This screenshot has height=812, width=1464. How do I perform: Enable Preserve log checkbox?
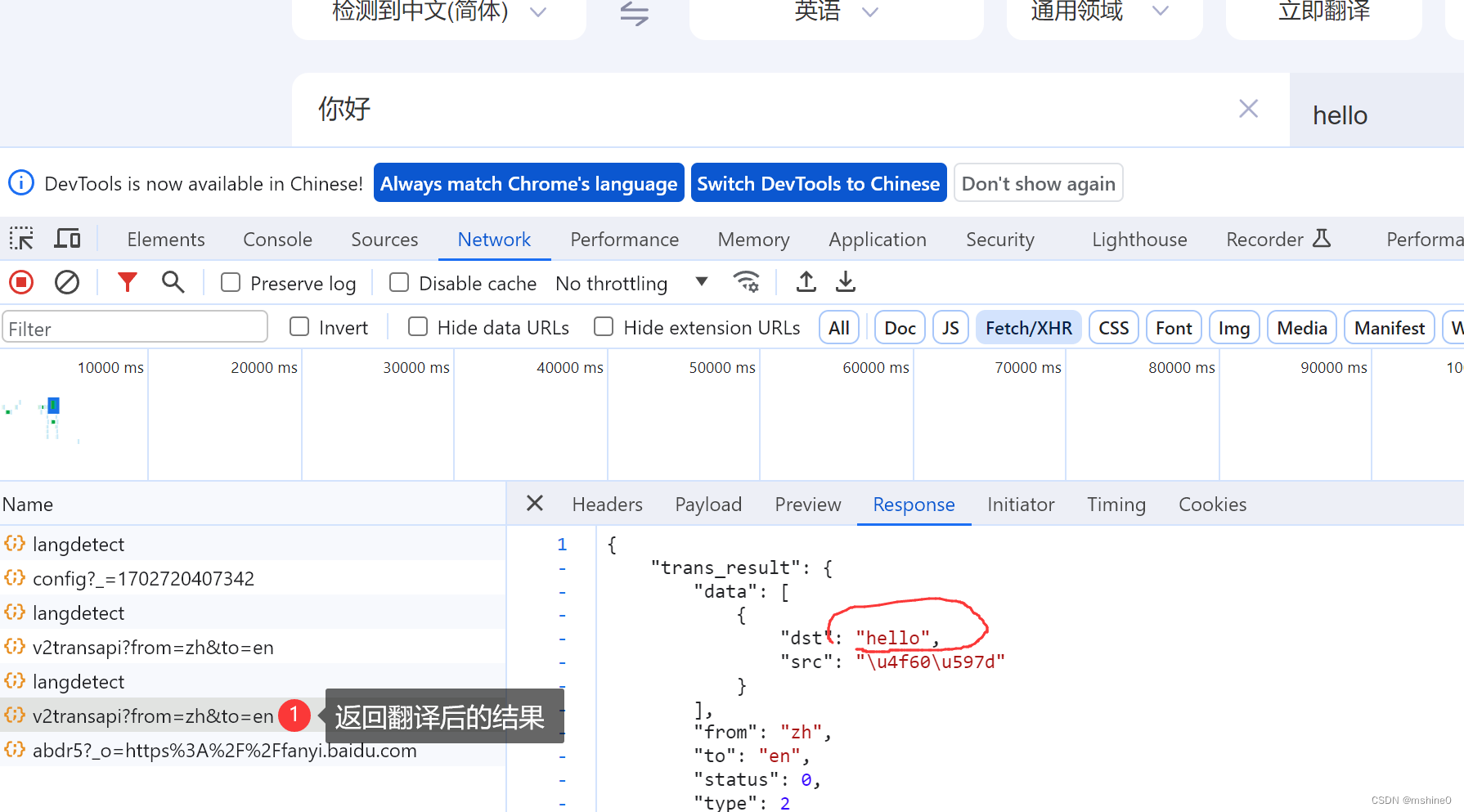click(231, 283)
